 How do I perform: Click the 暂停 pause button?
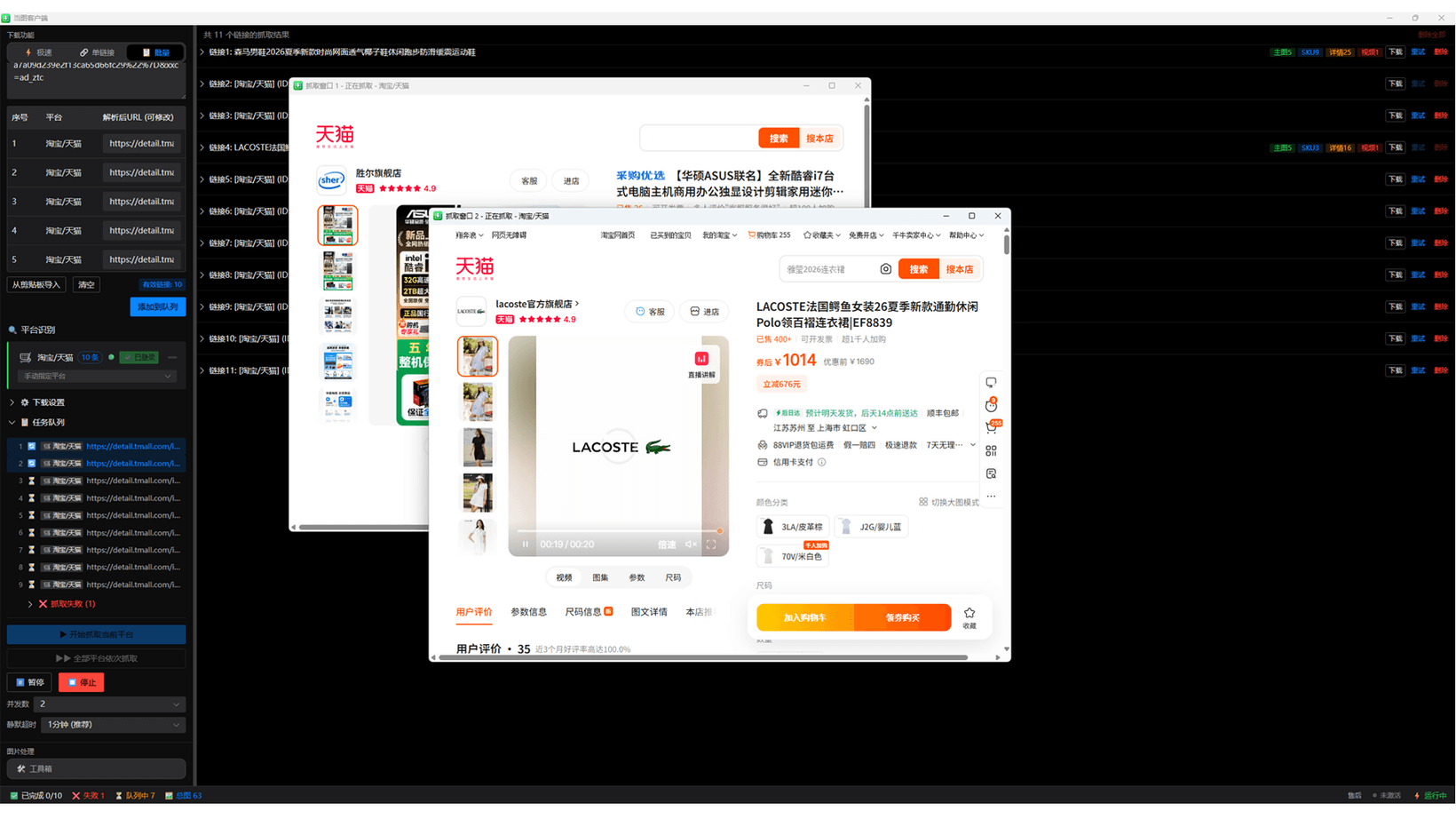[x=29, y=682]
